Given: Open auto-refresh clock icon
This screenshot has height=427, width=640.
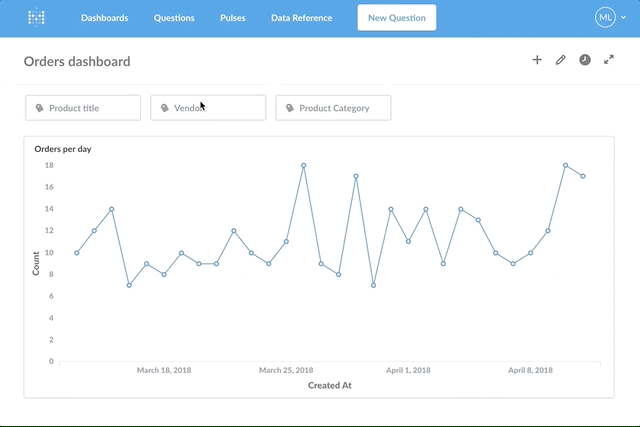Looking at the screenshot, I should [585, 60].
